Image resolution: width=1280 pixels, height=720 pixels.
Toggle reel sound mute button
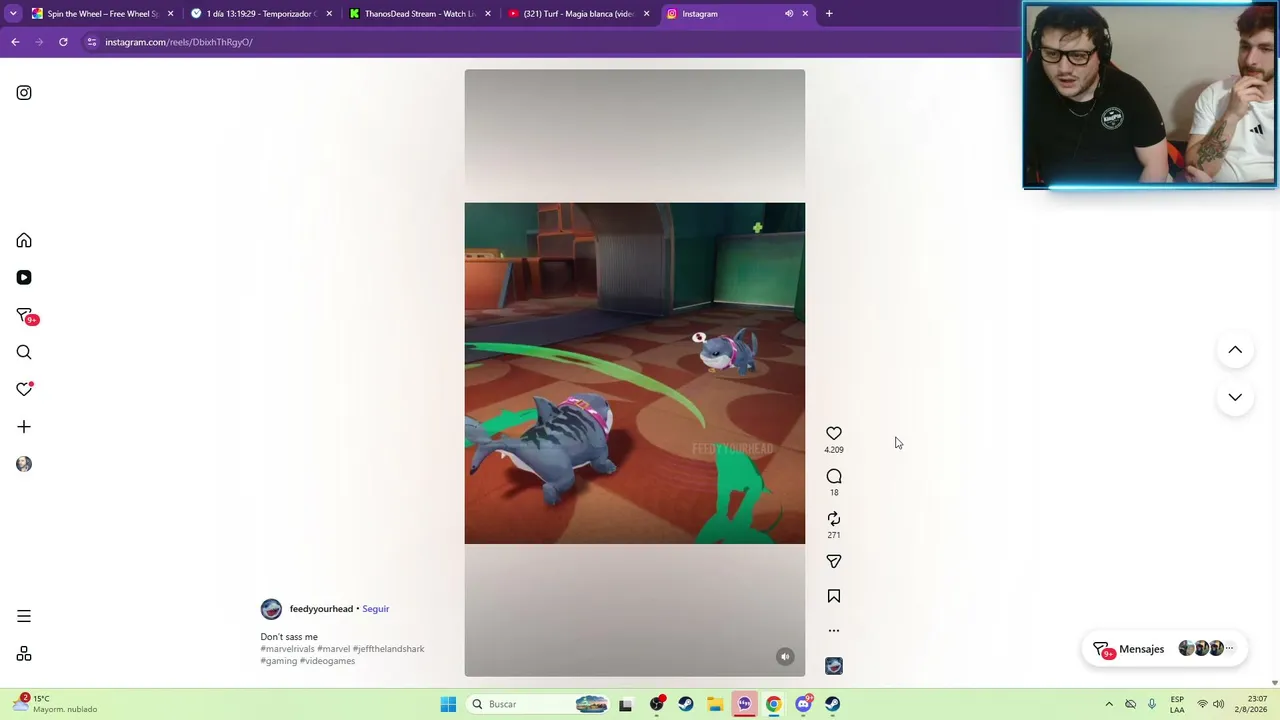(x=785, y=657)
